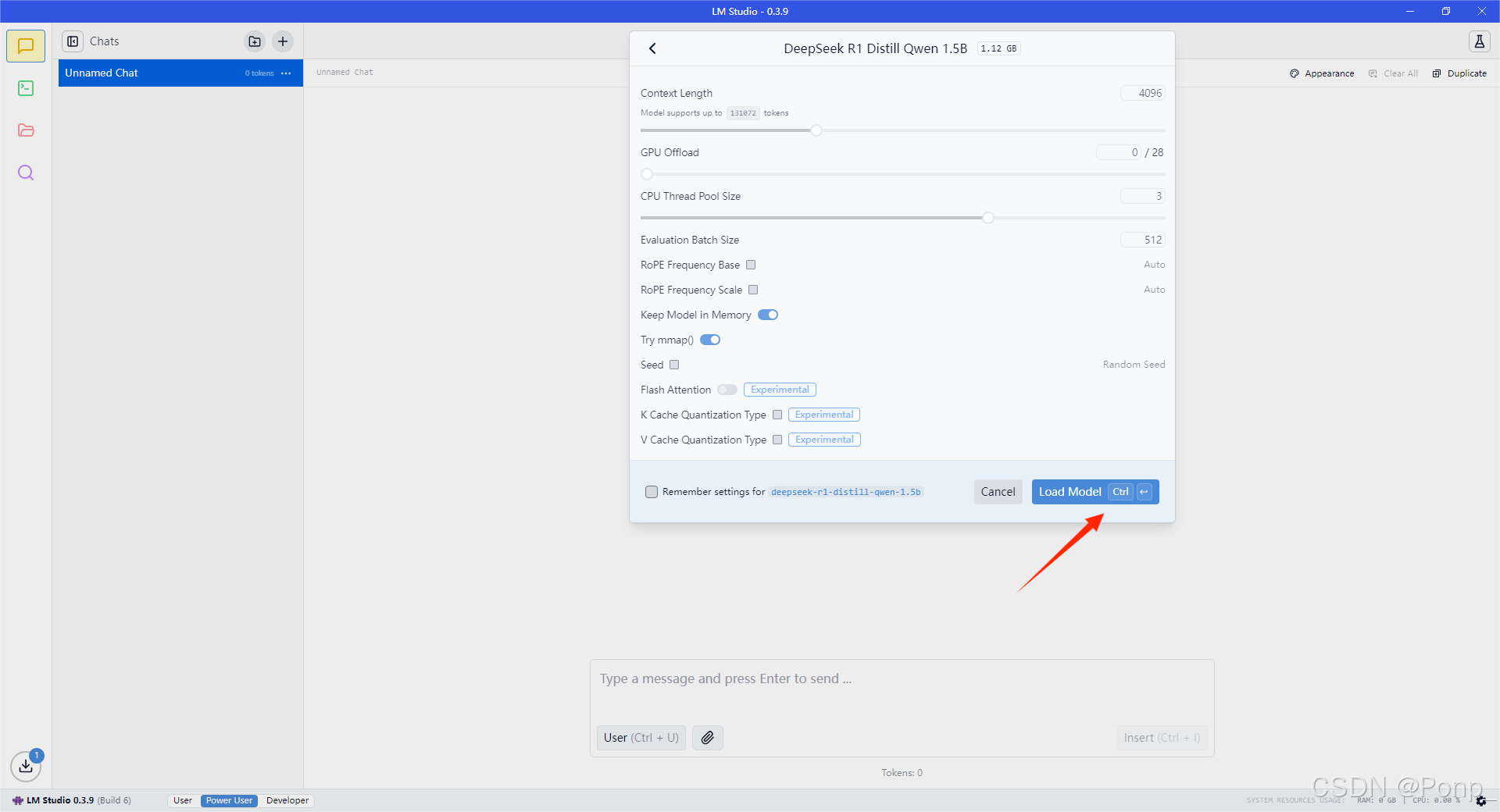Switch to User mode
1500x812 pixels.
click(x=183, y=800)
